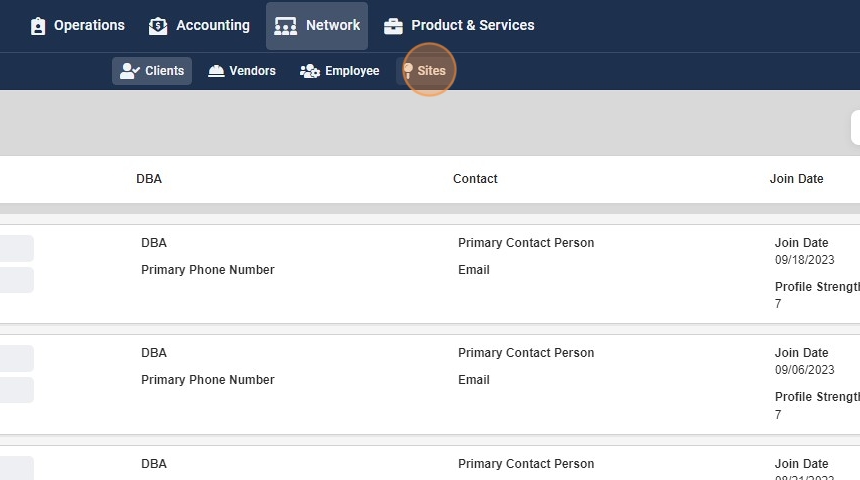Click the Product & Services briefcase icon
This screenshot has height=480, width=860.
[x=393, y=26]
